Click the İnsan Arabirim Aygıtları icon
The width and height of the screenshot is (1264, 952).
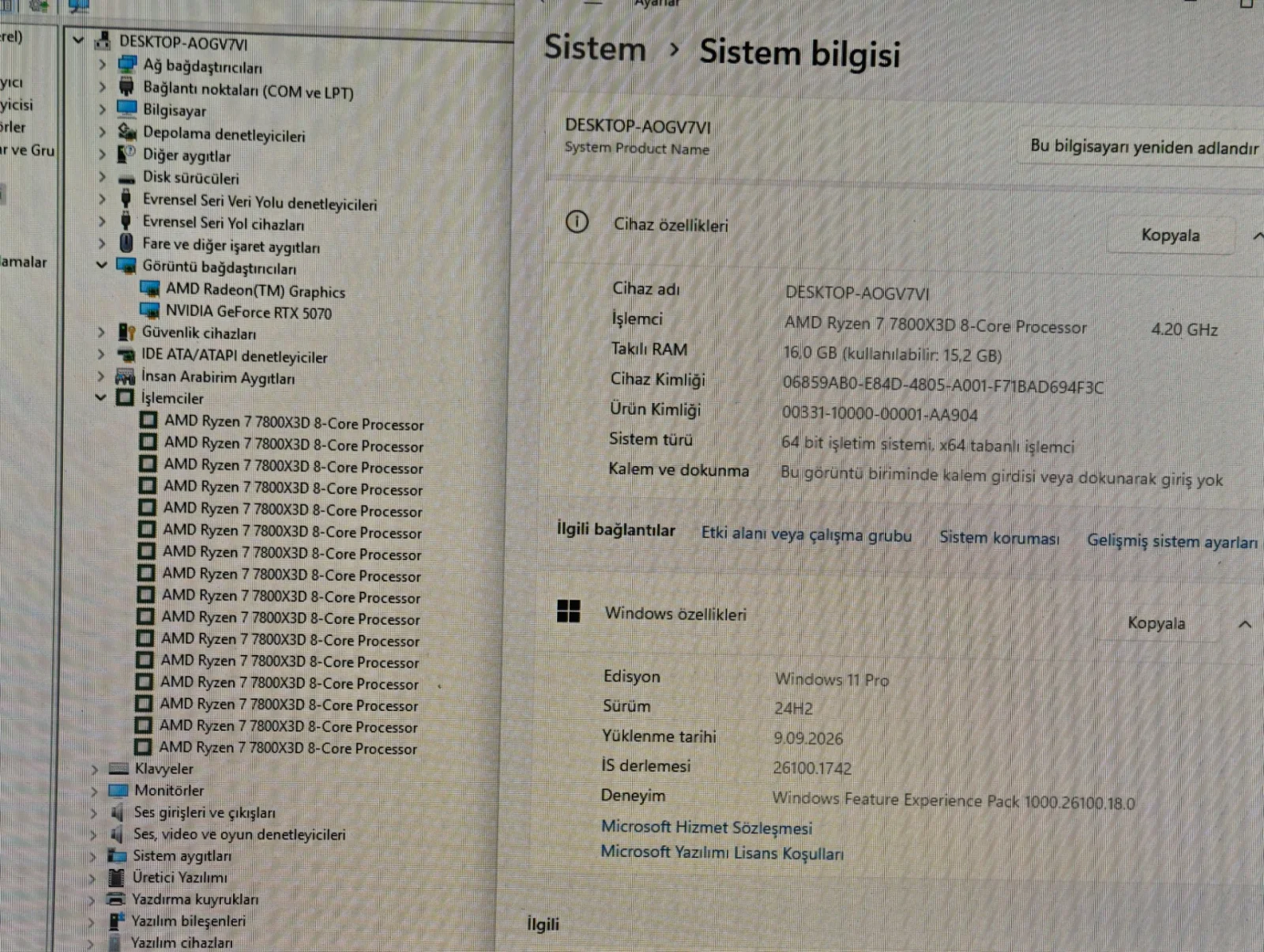click(x=125, y=376)
